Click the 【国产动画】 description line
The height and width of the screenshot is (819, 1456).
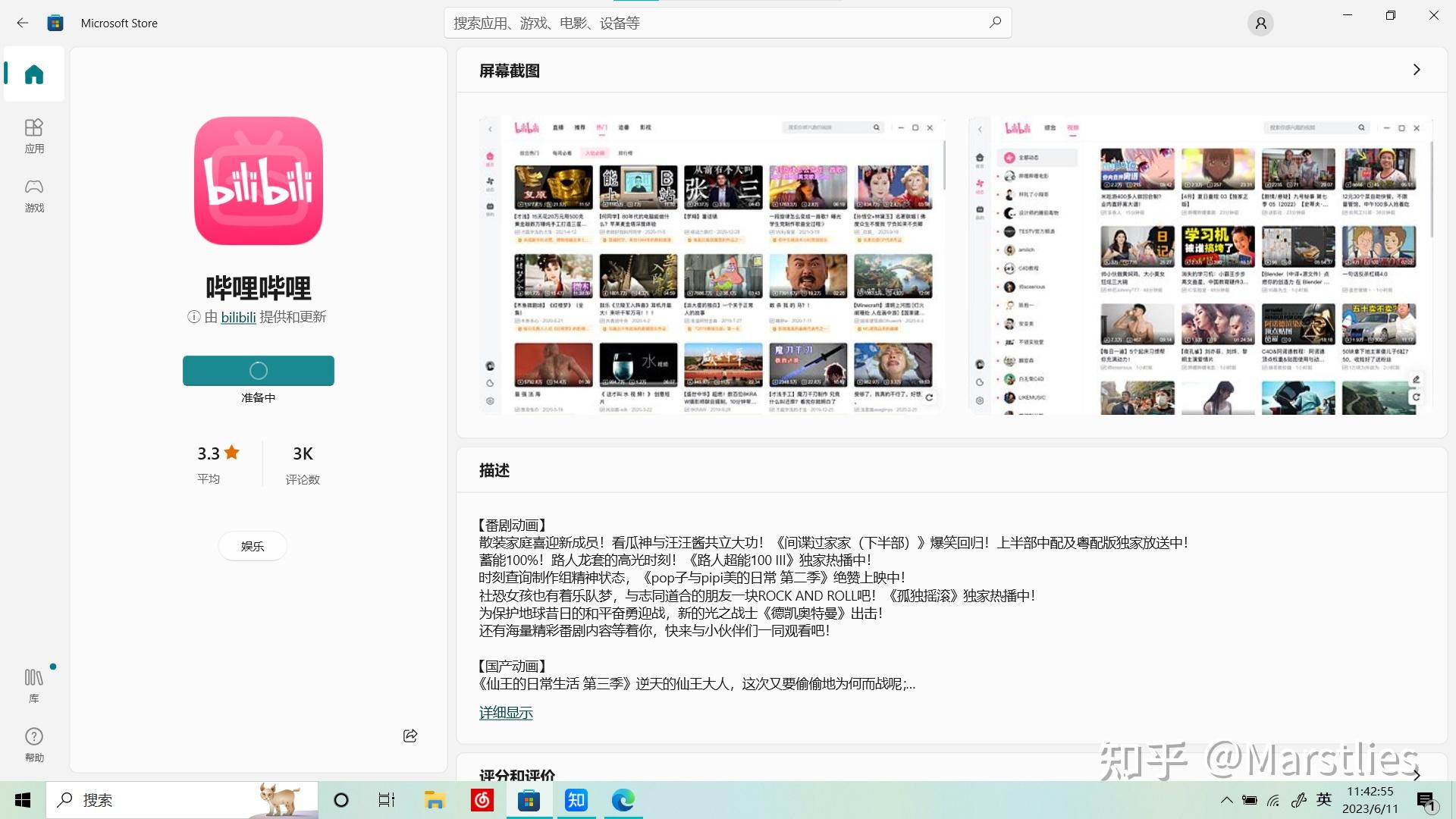click(513, 666)
